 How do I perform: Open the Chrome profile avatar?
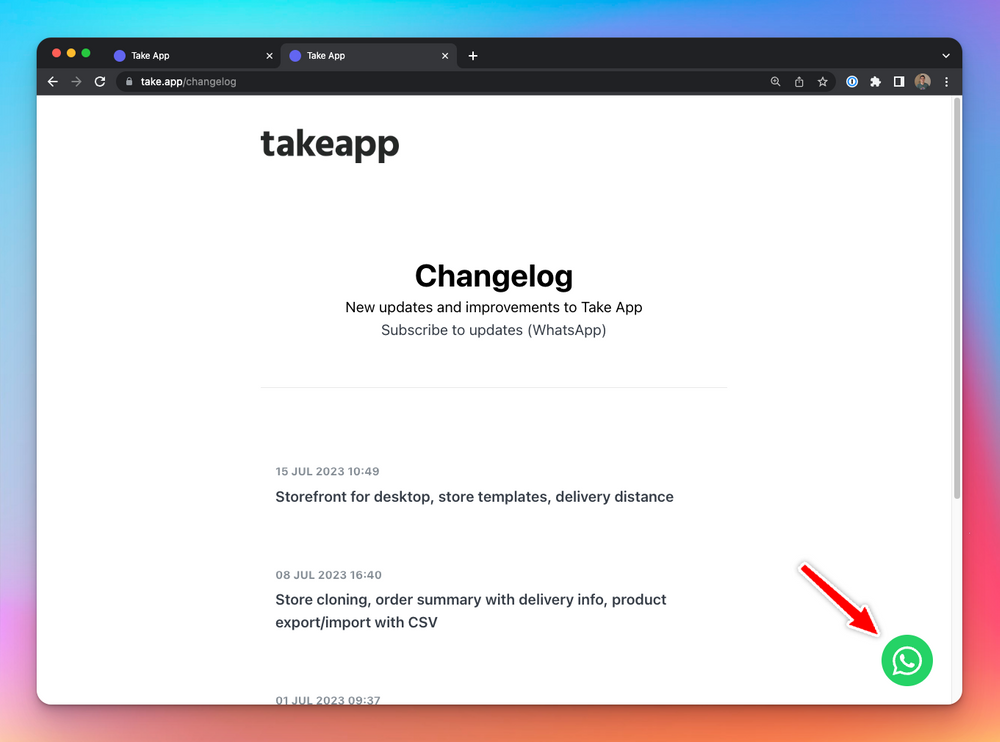[922, 82]
